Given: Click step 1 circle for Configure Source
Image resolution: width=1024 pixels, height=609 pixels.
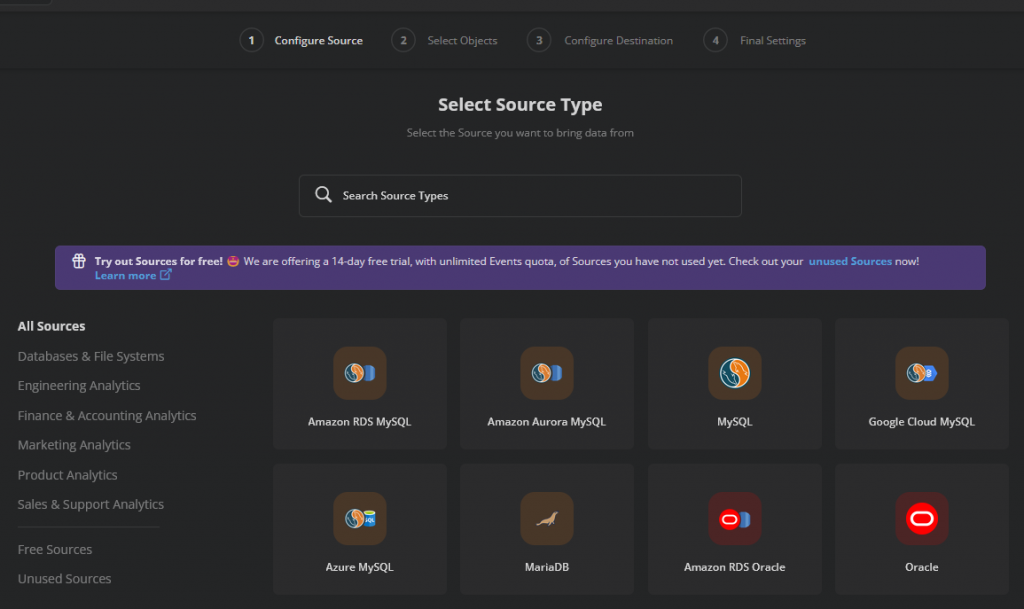Looking at the screenshot, I should click(x=251, y=40).
